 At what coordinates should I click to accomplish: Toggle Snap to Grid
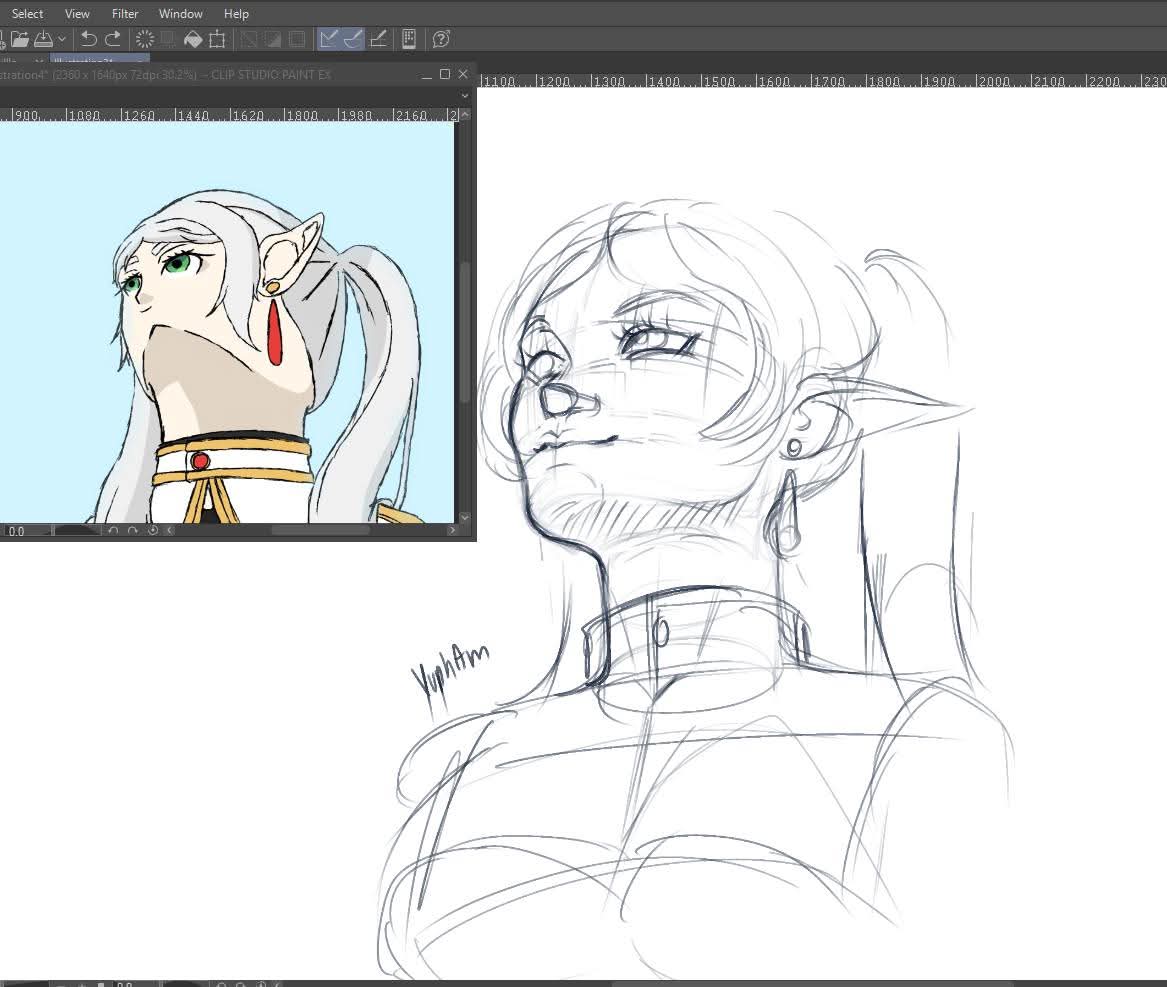(378, 39)
